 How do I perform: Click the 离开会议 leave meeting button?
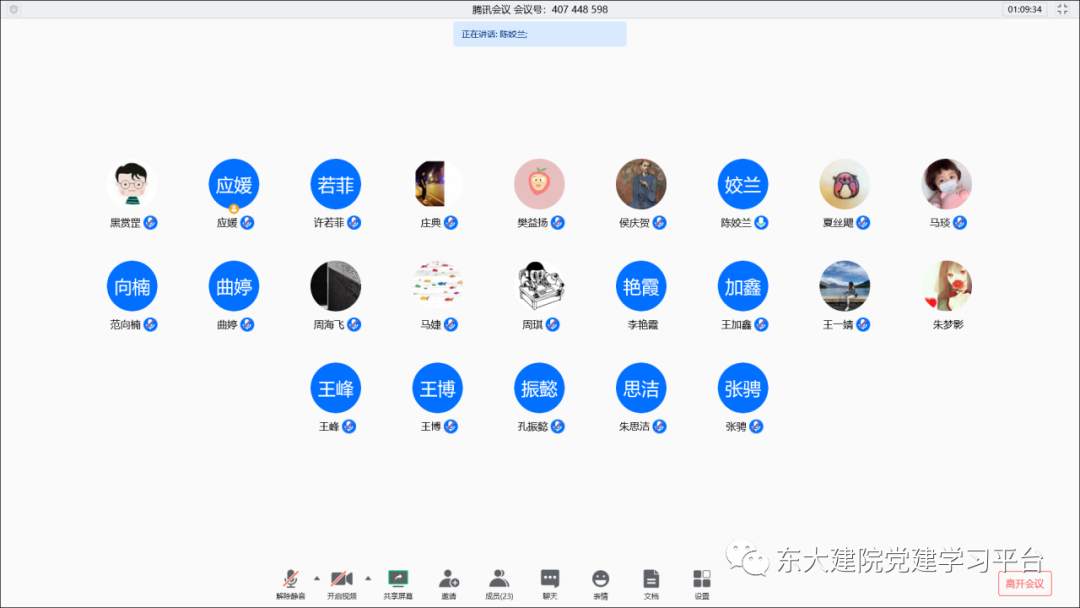pyautogui.click(x=1024, y=584)
